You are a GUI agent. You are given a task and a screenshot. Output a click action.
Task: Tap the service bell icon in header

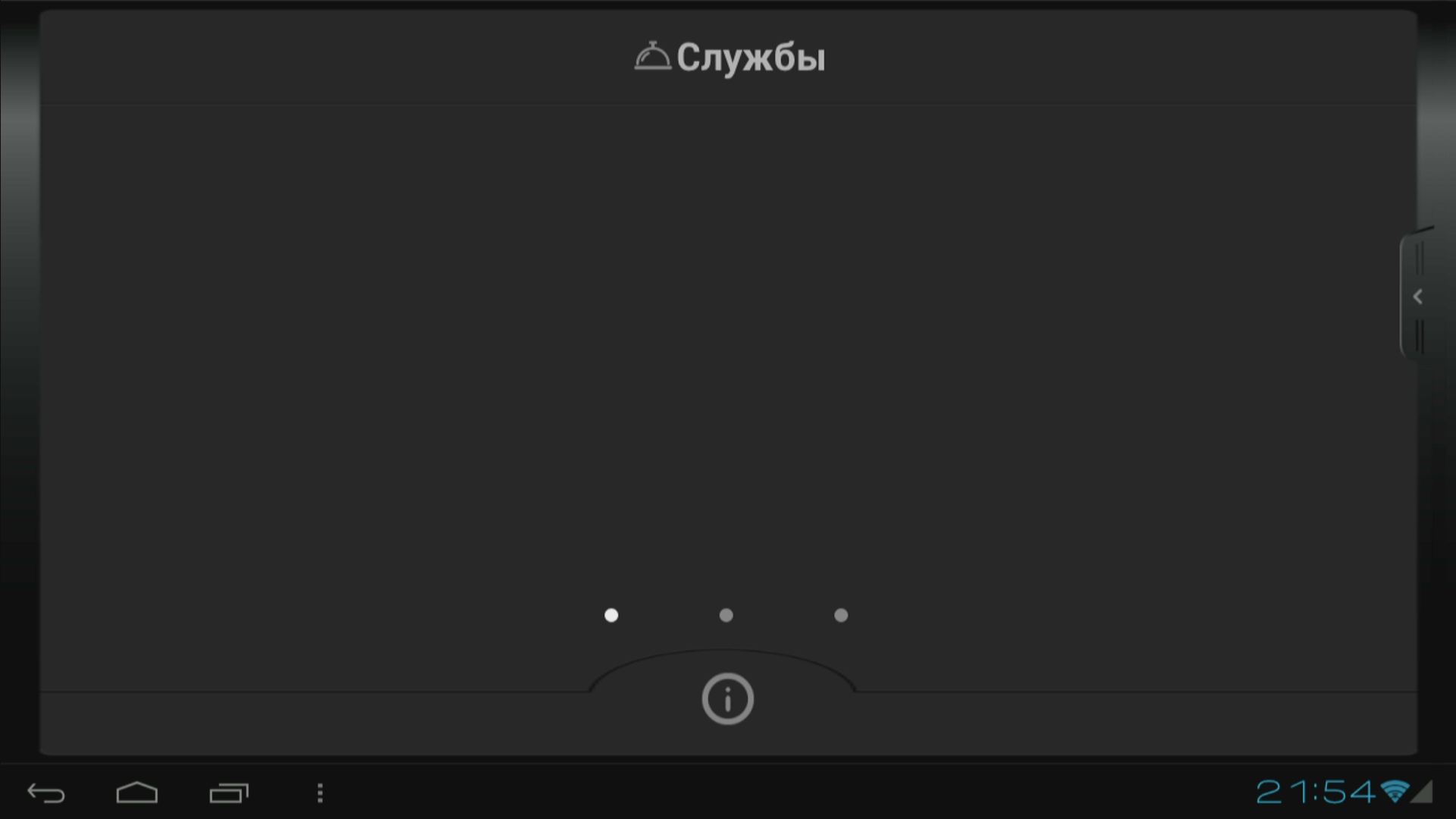click(x=652, y=57)
